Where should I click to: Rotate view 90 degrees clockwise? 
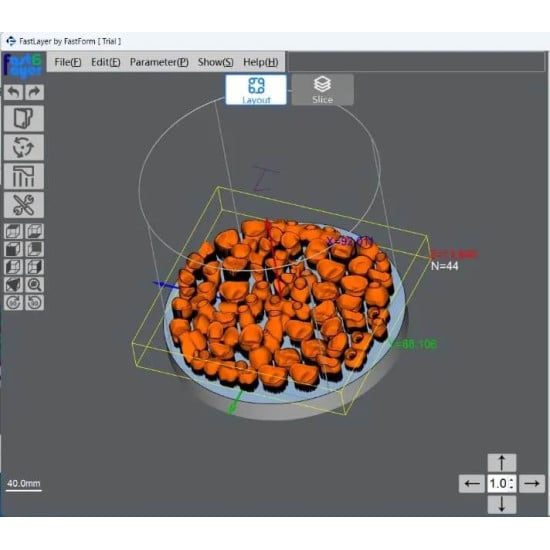click(x=13, y=303)
